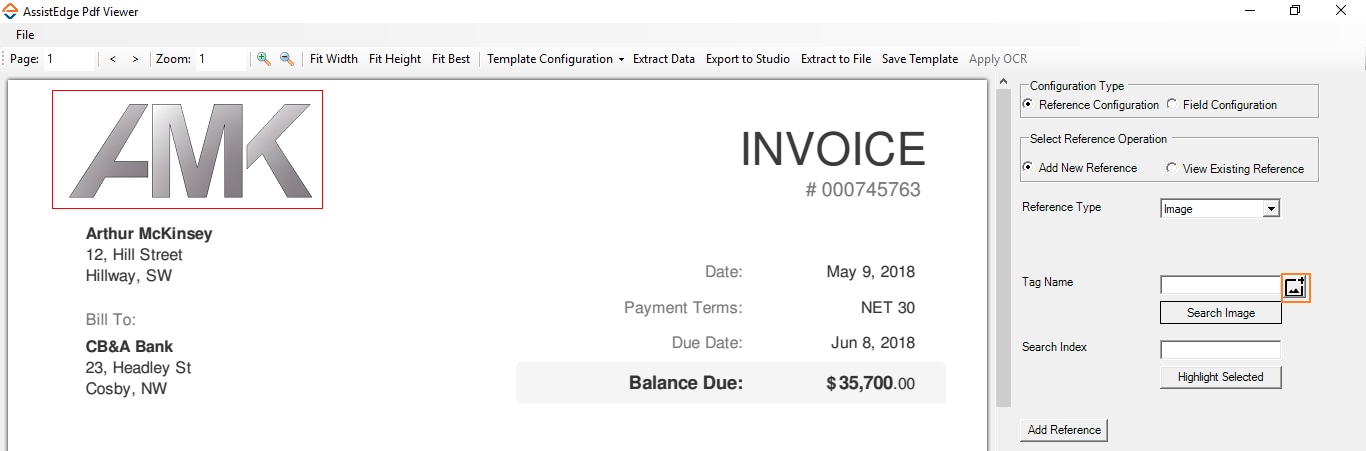Click Fit Width in toolbar
This screenshot has width=1366, height=451.
click(x=334, y=59)
